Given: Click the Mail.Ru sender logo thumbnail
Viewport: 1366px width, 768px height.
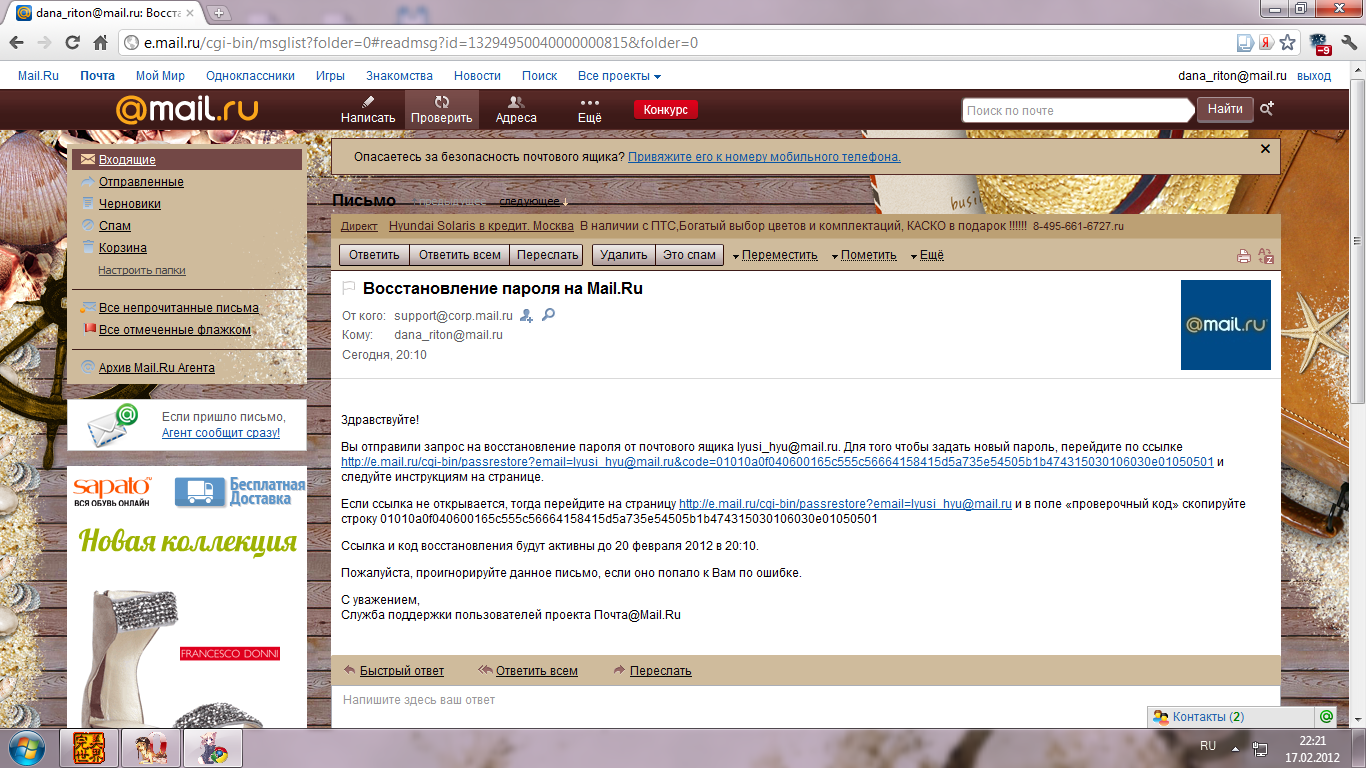Looking at the screenshot, I should click(1226, 325).
